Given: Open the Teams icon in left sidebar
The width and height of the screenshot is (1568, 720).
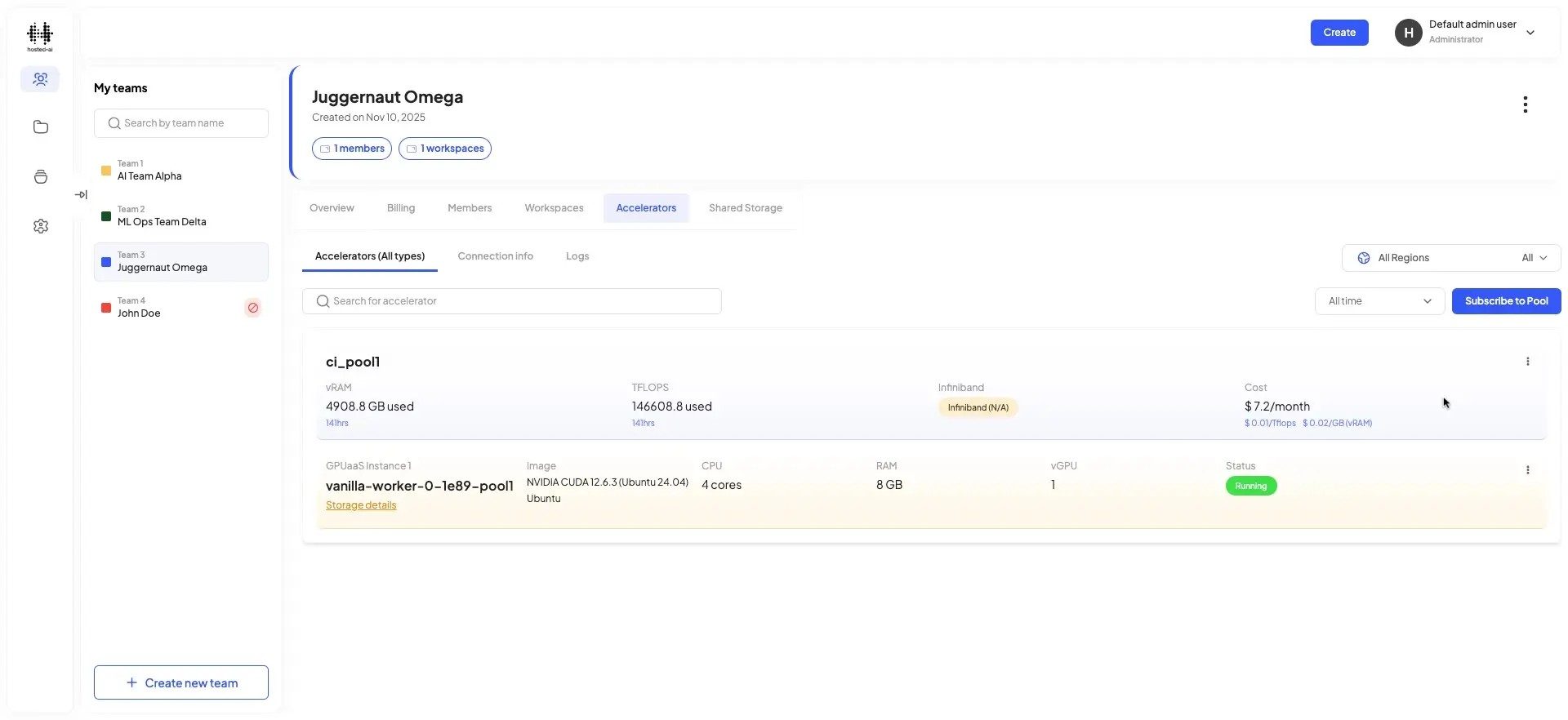Looking at the screenshot, I should coord(40,79).
